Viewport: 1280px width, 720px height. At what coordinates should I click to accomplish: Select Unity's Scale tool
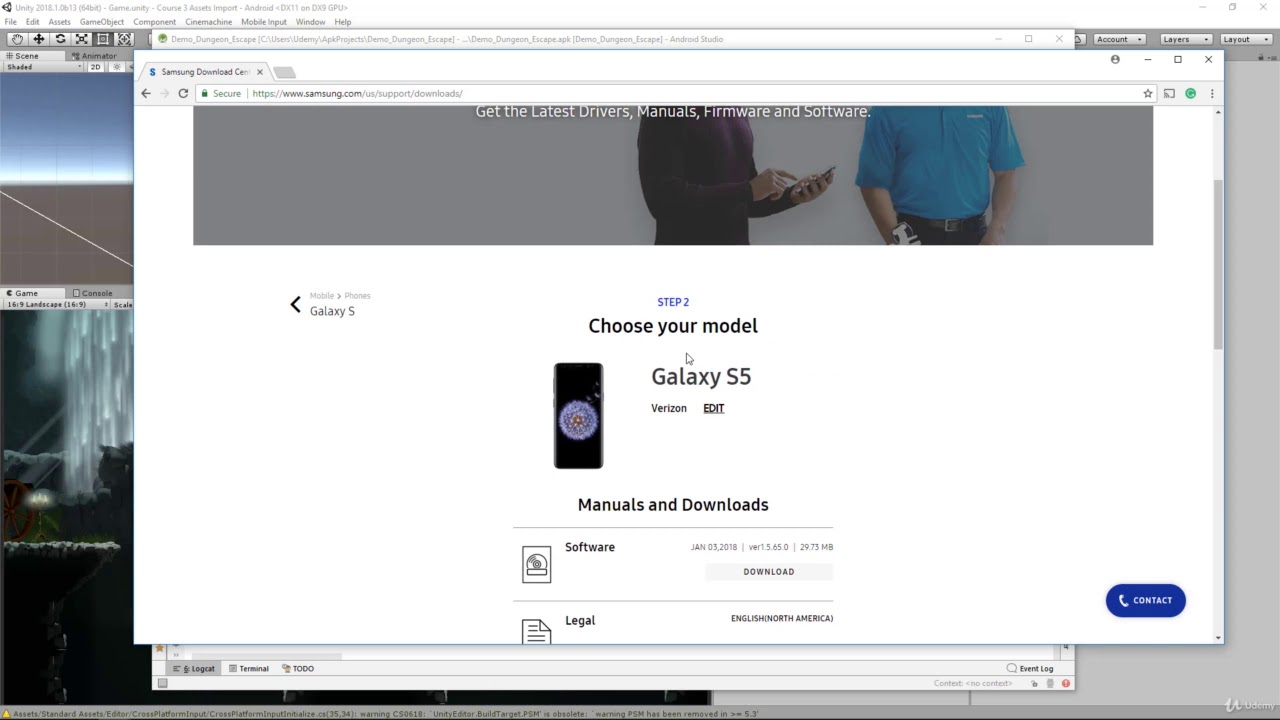81,39
